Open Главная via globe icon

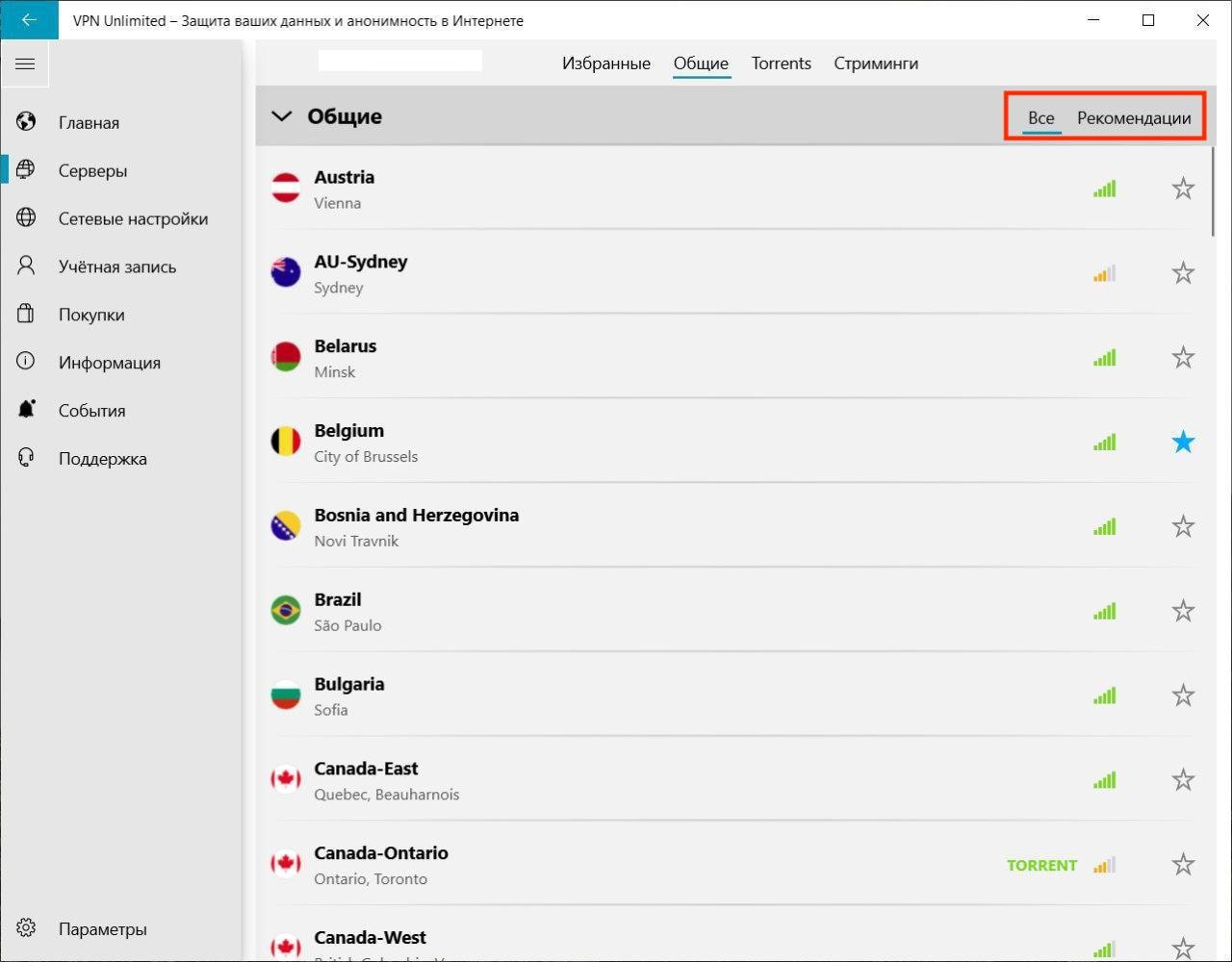coord(26,122)
